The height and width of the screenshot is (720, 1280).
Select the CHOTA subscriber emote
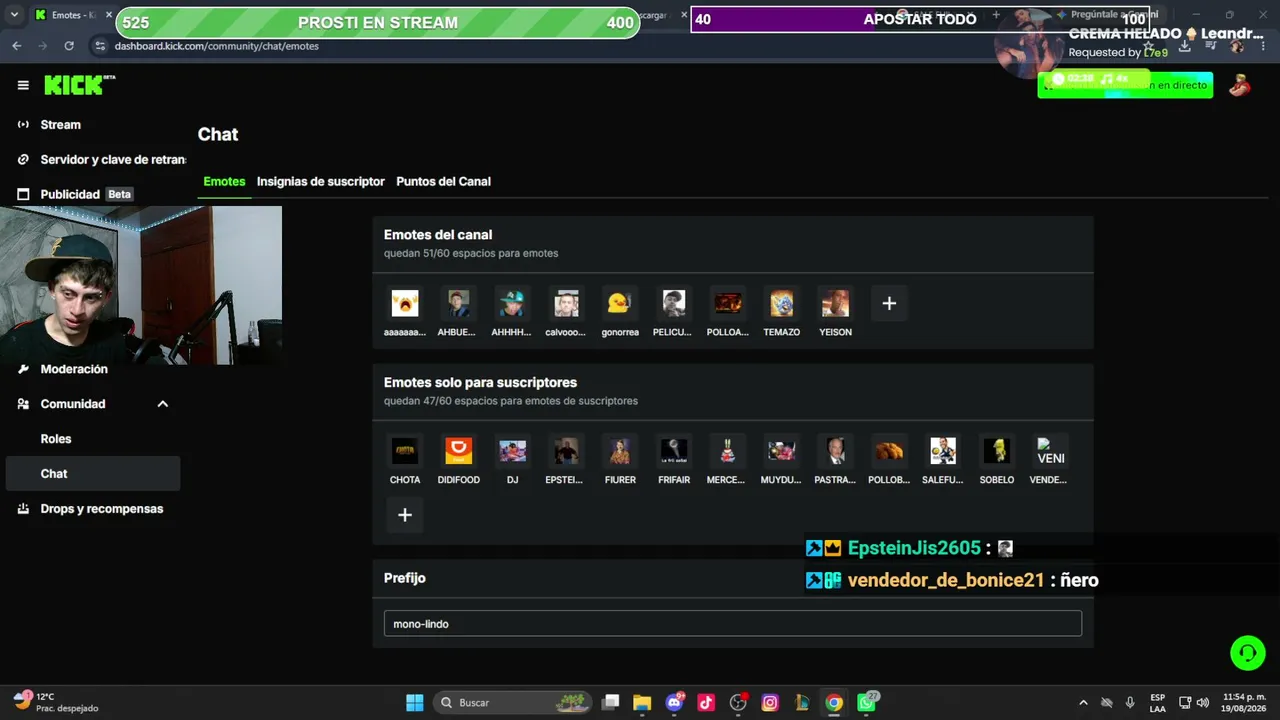click(405, 451)
